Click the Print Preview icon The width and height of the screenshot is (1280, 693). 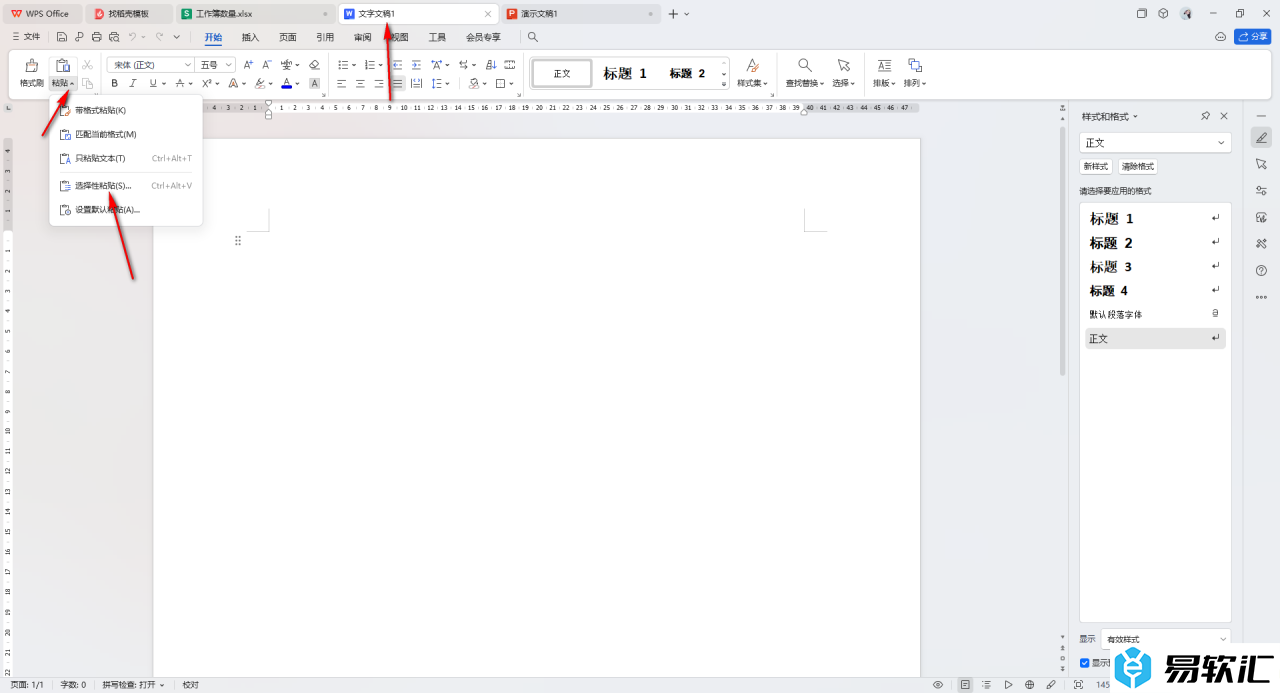(114, 37)
